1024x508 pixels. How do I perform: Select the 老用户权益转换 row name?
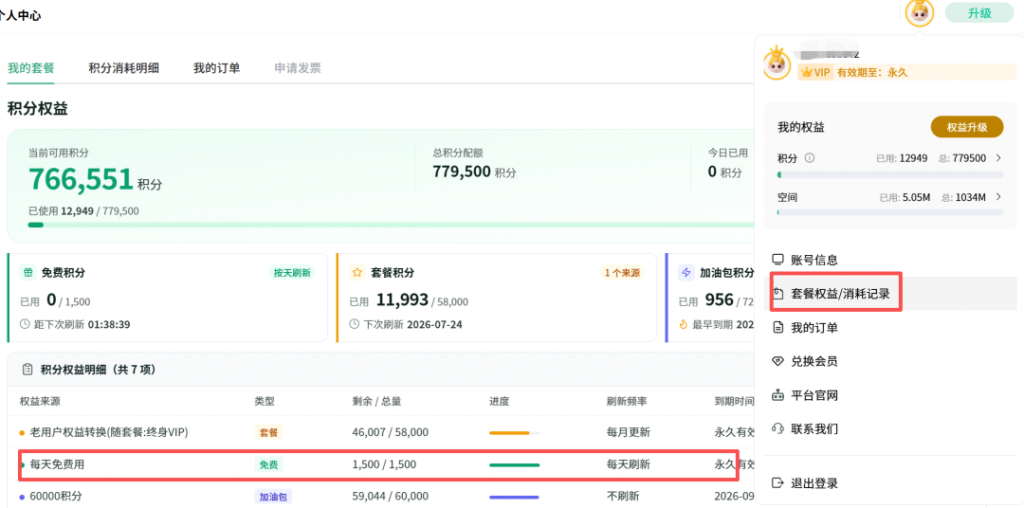tap(109, 432)
